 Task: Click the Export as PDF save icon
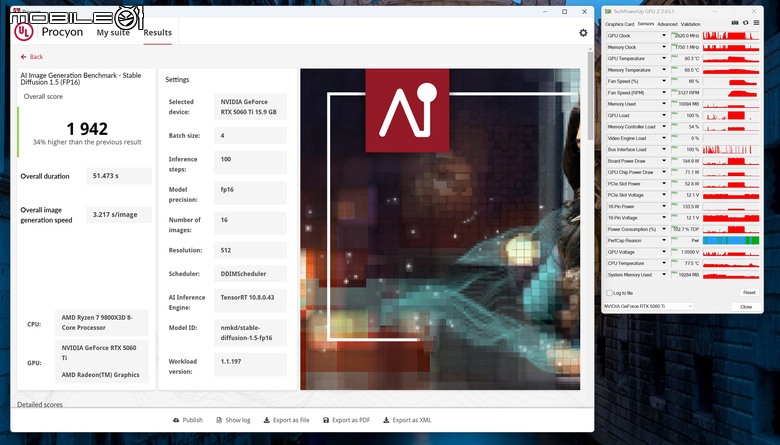tap(326, 420)
